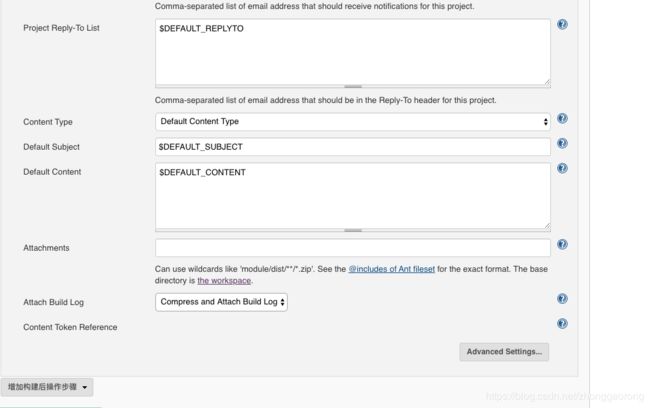
Task: Show help for Default Subject field
Action: tap(562, 143)
